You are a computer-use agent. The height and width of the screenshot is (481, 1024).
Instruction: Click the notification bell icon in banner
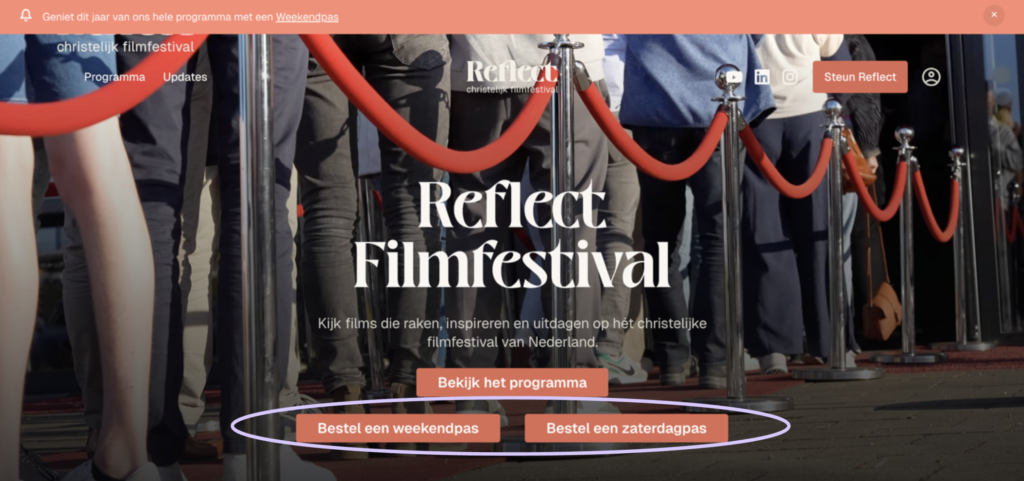point(26,16)
